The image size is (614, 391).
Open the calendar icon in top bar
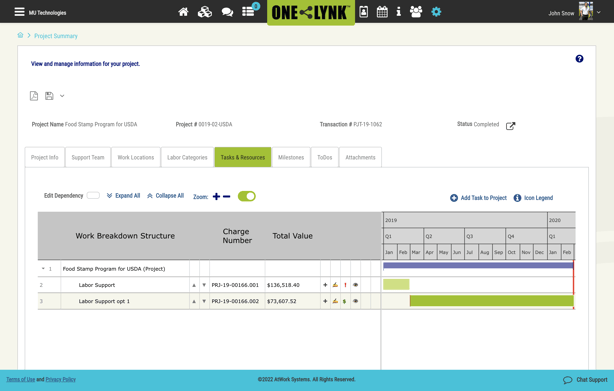pos(382,12)
